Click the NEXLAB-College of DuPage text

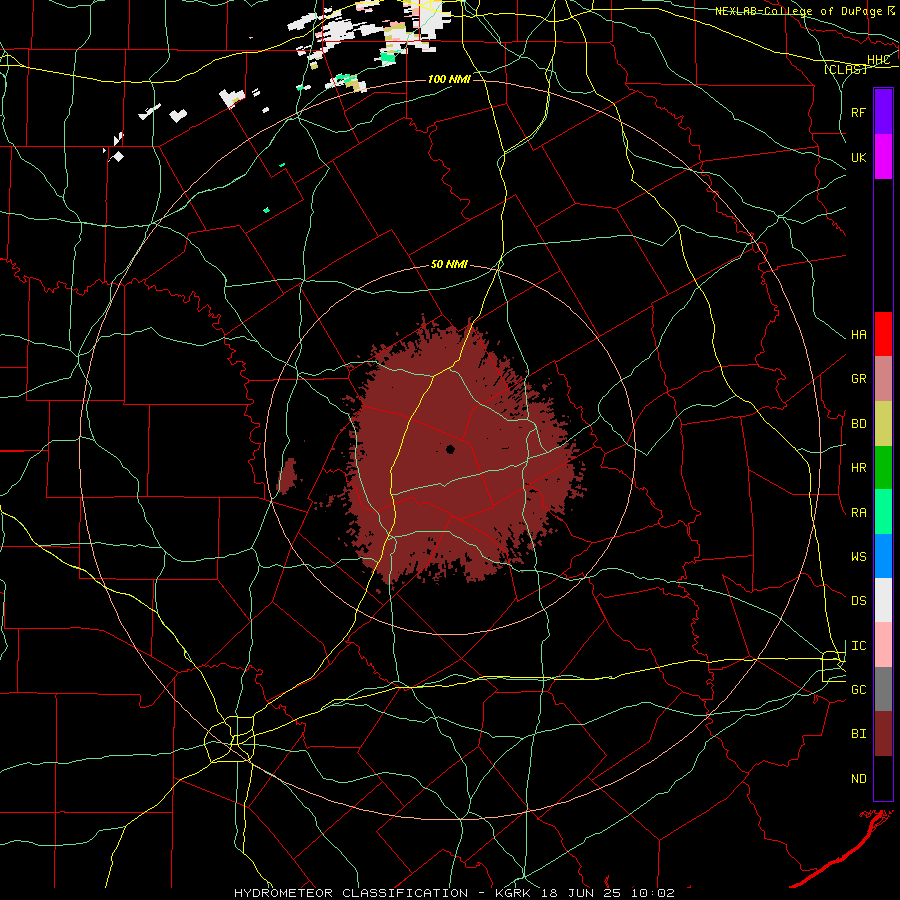tap(799, 11)
